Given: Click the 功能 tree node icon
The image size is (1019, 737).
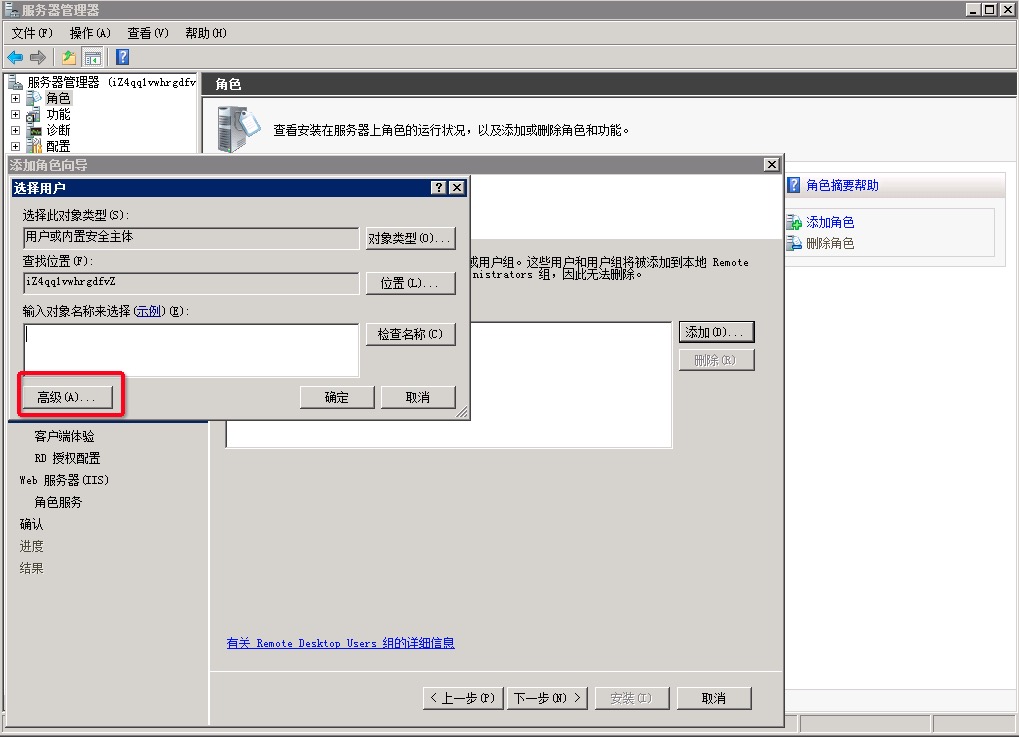Looking at the screenshot, I should 34,114.
